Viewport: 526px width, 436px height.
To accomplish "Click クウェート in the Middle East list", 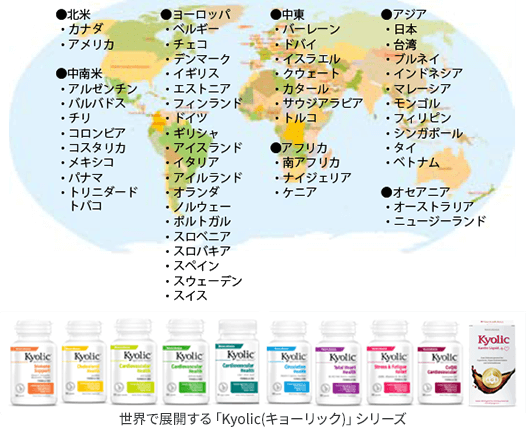I will coord(311,73).
